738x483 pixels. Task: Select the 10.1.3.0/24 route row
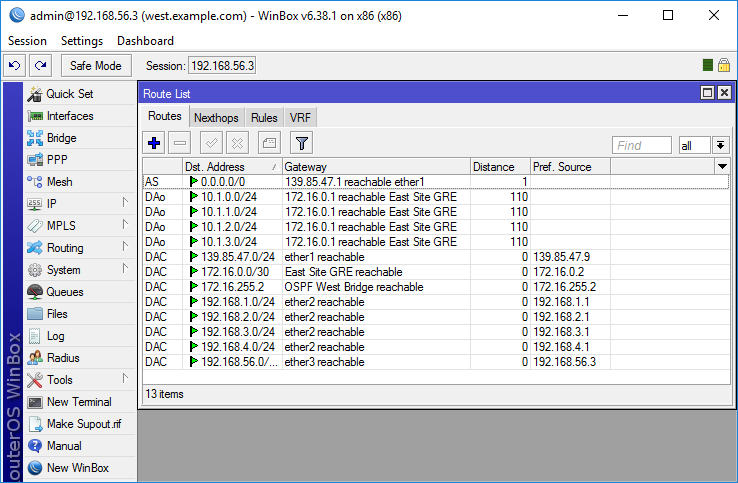(436, 242)
